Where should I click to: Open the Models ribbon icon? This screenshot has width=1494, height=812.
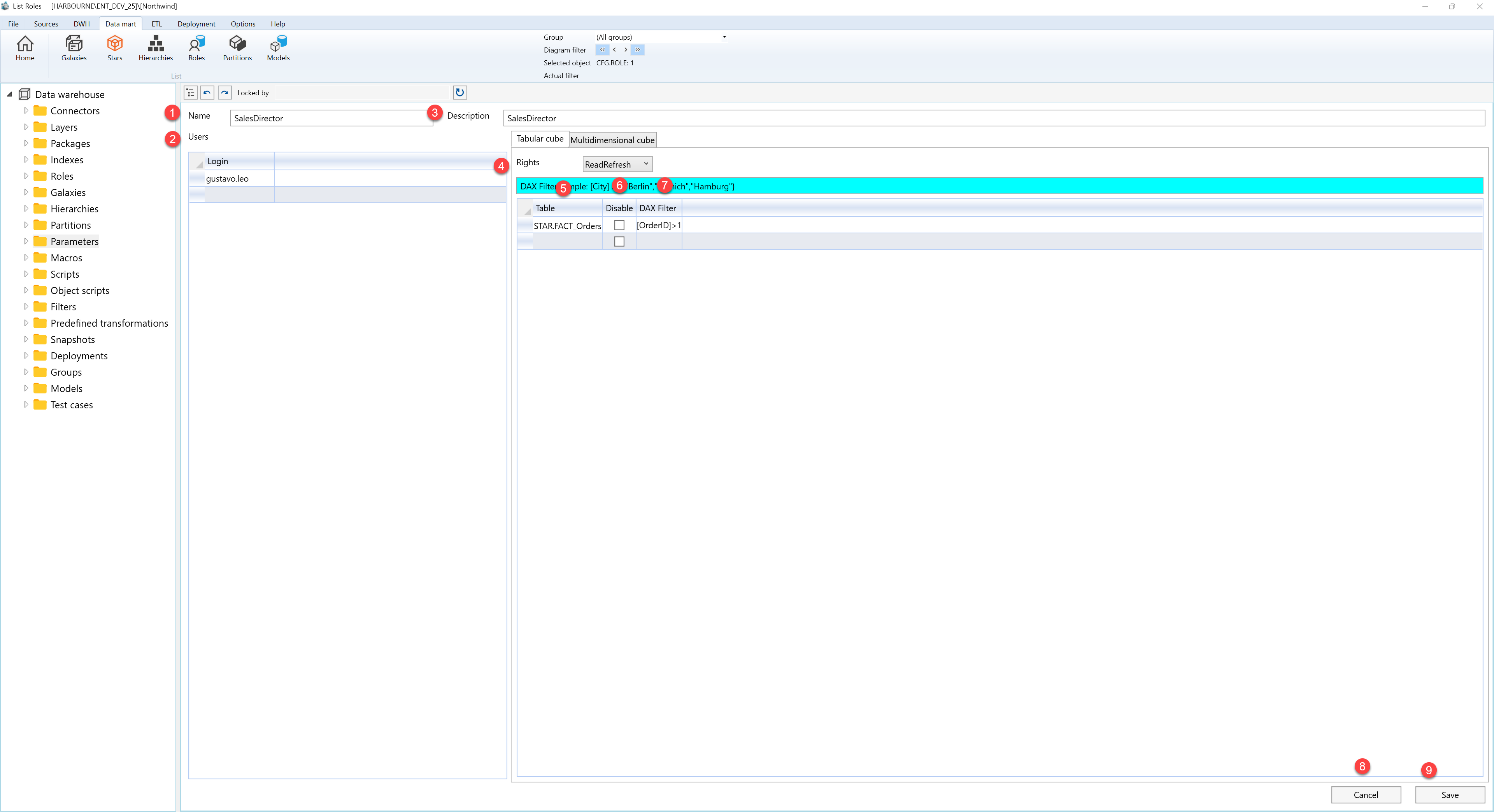coord(279,49)
